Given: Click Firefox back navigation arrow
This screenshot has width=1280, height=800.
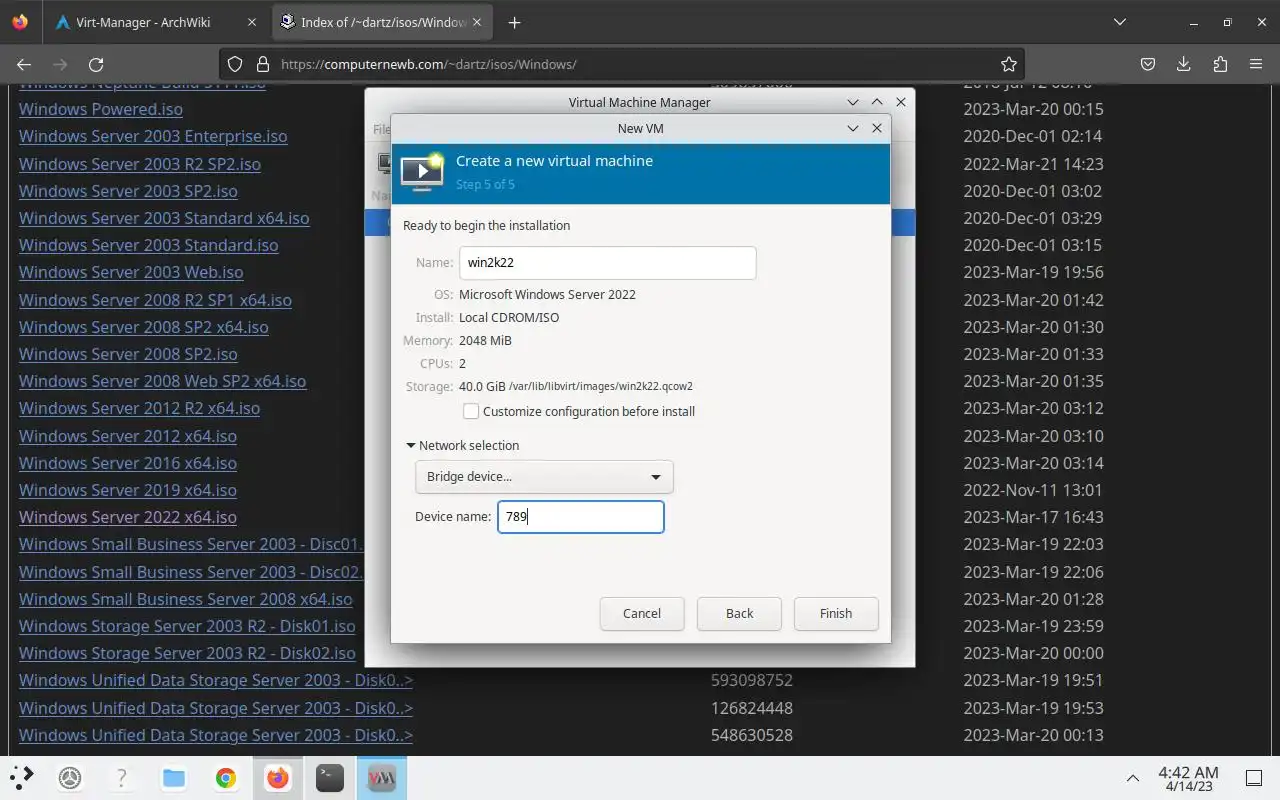Looking at the screenshot, I should (x=24, y=64).
